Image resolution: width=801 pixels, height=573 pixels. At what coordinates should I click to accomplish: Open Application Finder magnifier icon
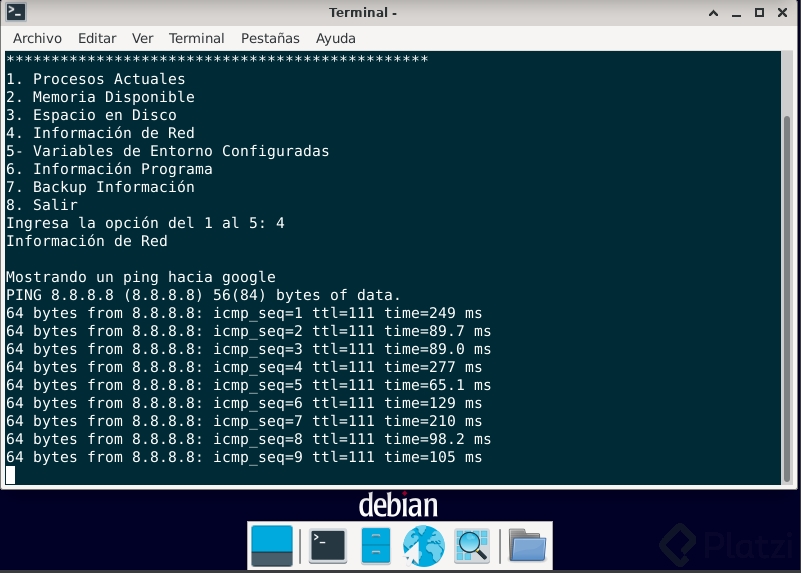coord(472,546)
